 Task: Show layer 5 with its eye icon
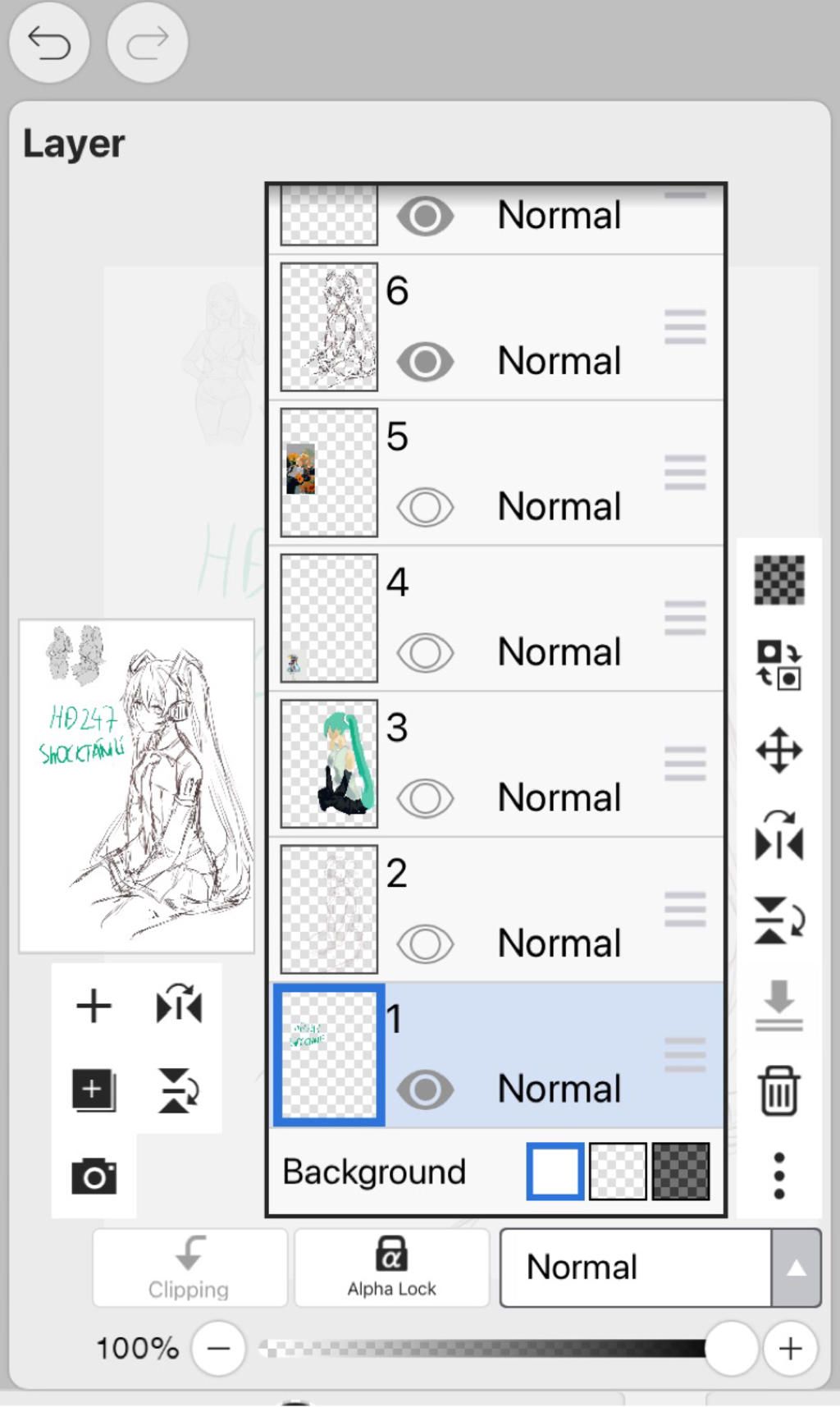pos(425,507)
